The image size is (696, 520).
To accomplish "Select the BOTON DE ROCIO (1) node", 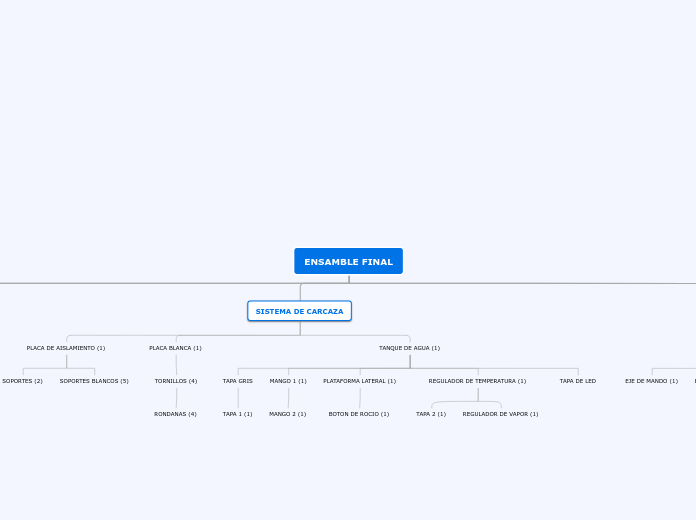I will tap(359, 413).
